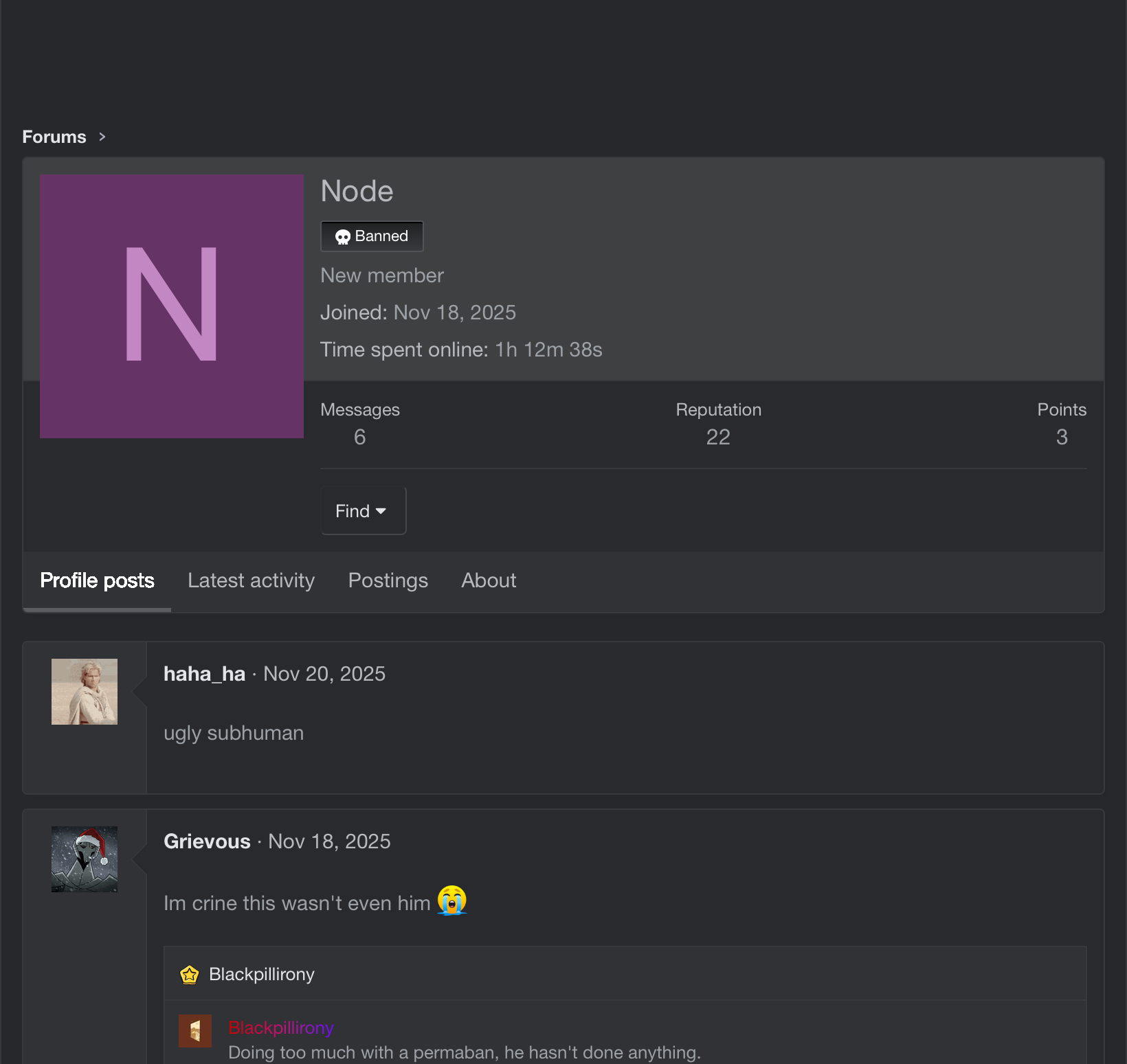Image resolution: width=1127 pixels, height=1064 pixels.
Task: Open Grievous's Santa hat avatar
Action: pyautogui.click(x=85, y=859)
